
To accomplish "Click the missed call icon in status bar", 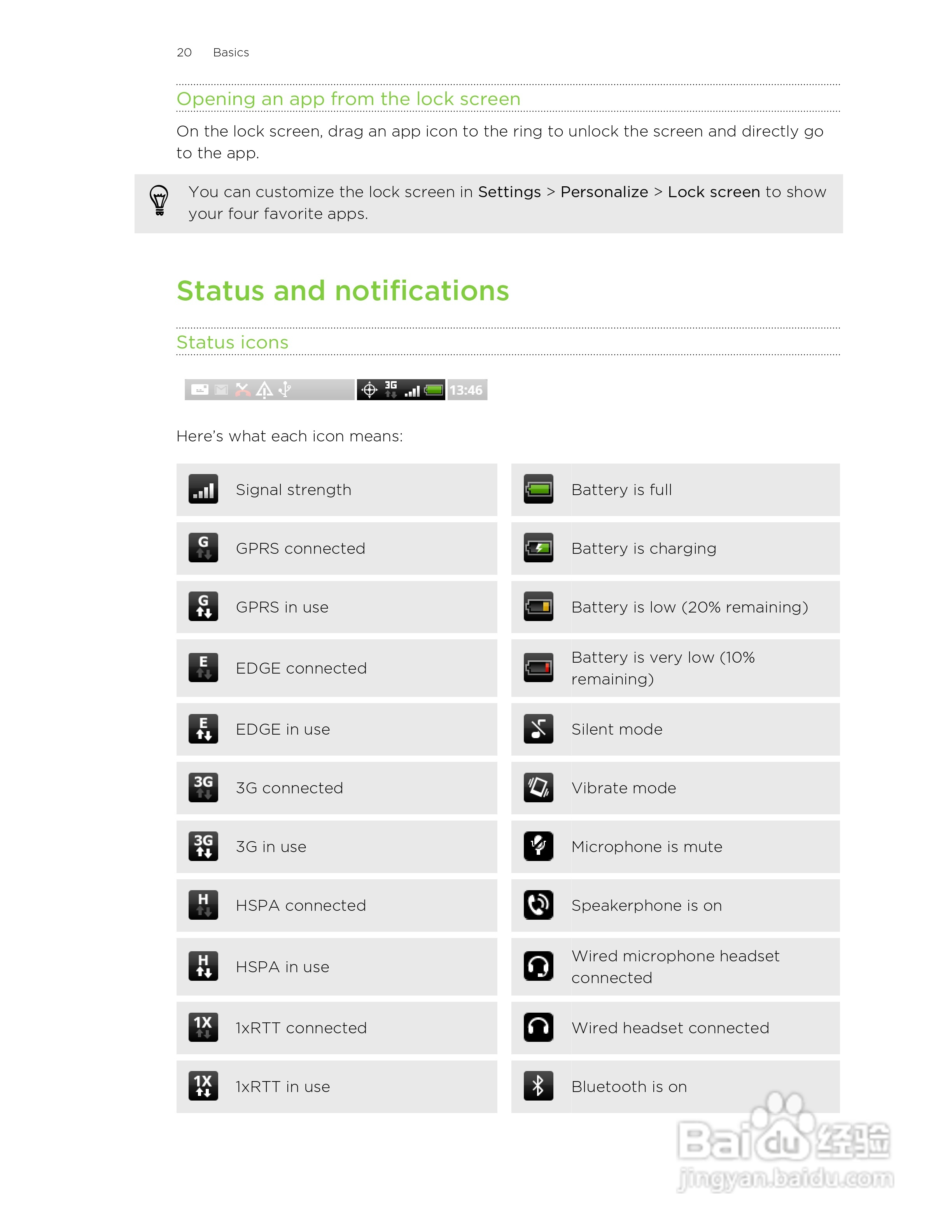I will (x=243, y=390).
